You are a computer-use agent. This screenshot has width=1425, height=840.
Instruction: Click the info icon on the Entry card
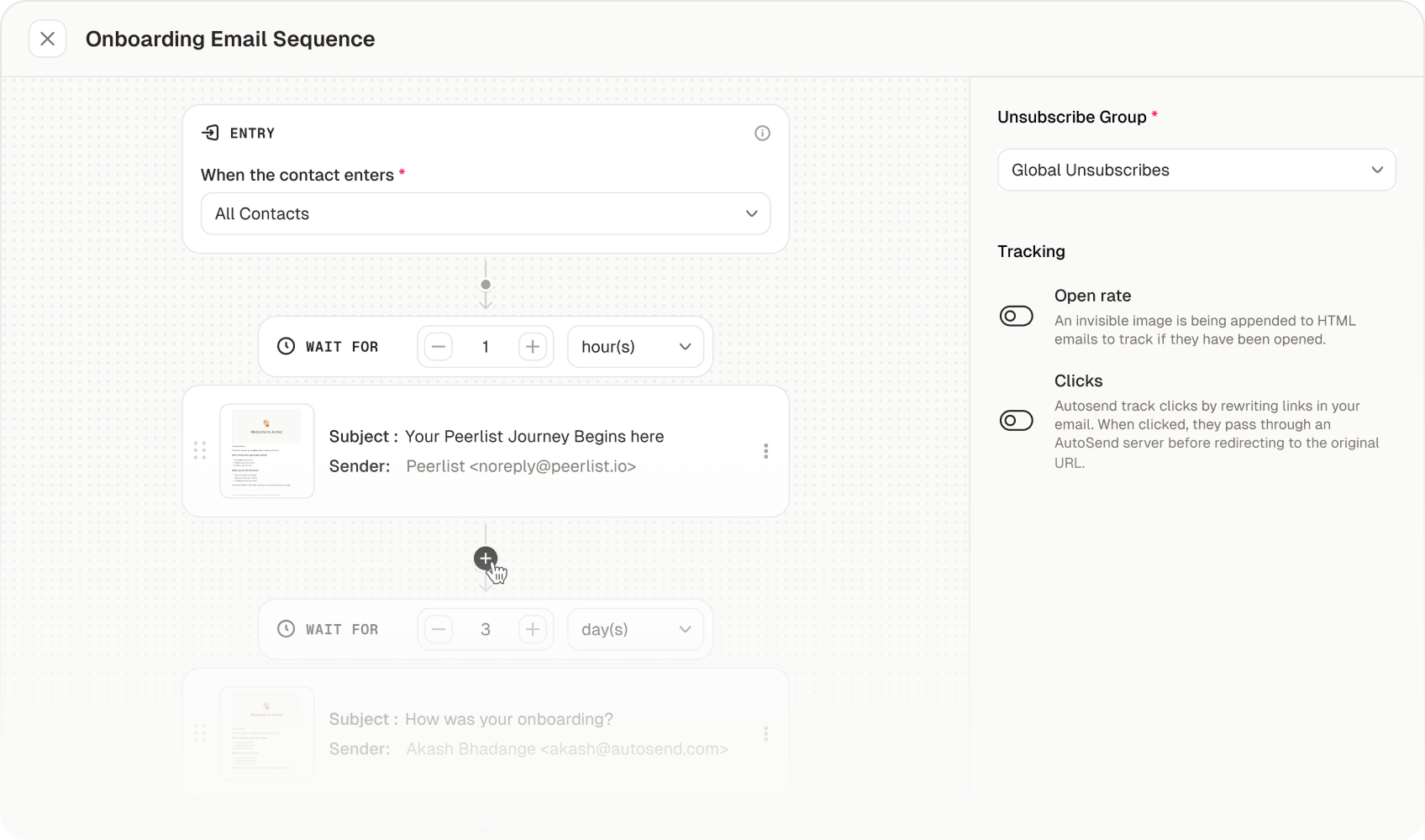tap(762, 133)
